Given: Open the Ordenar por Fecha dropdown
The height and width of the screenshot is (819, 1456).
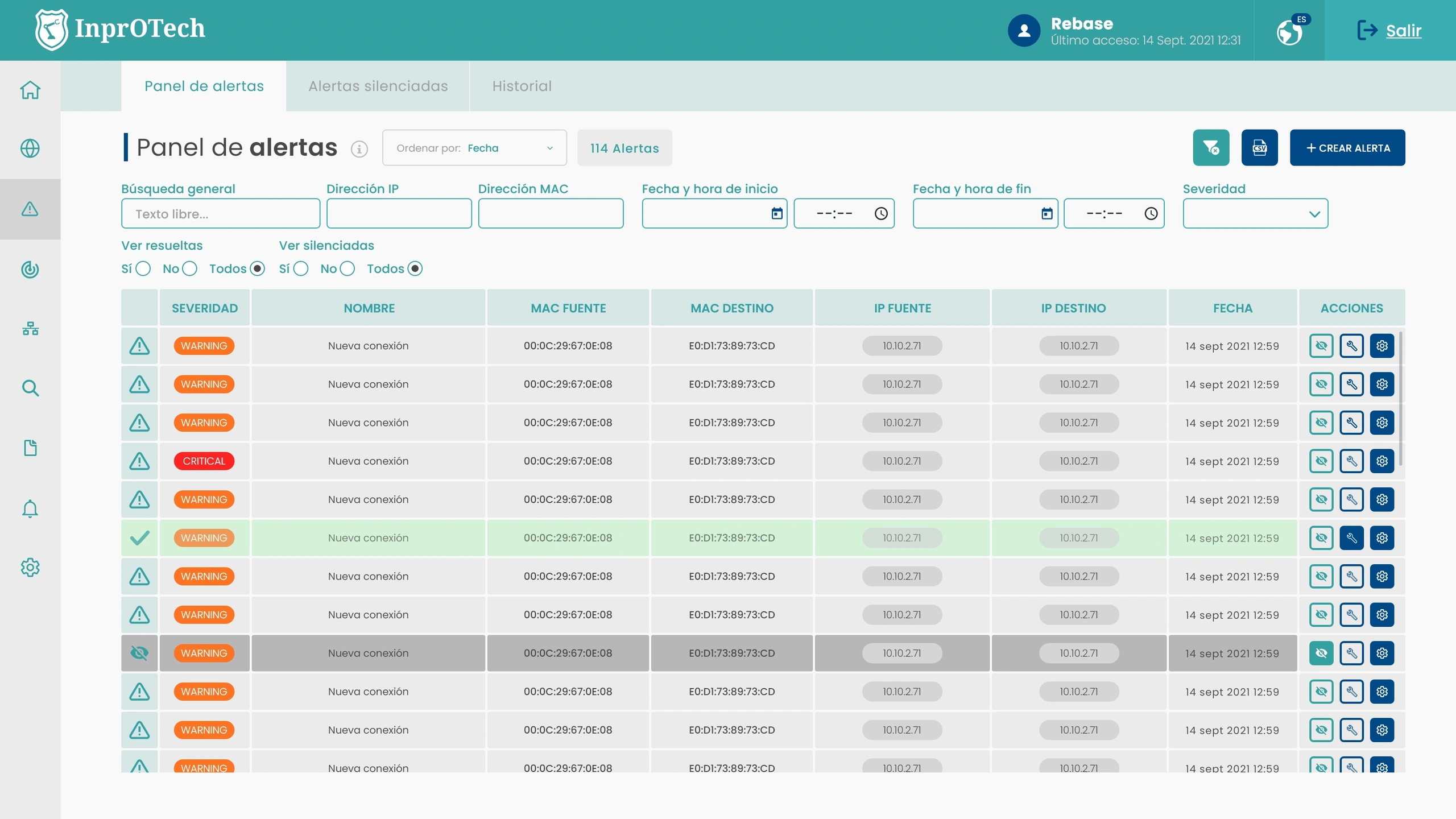Looking at the screenshot, I should point(474,148).
